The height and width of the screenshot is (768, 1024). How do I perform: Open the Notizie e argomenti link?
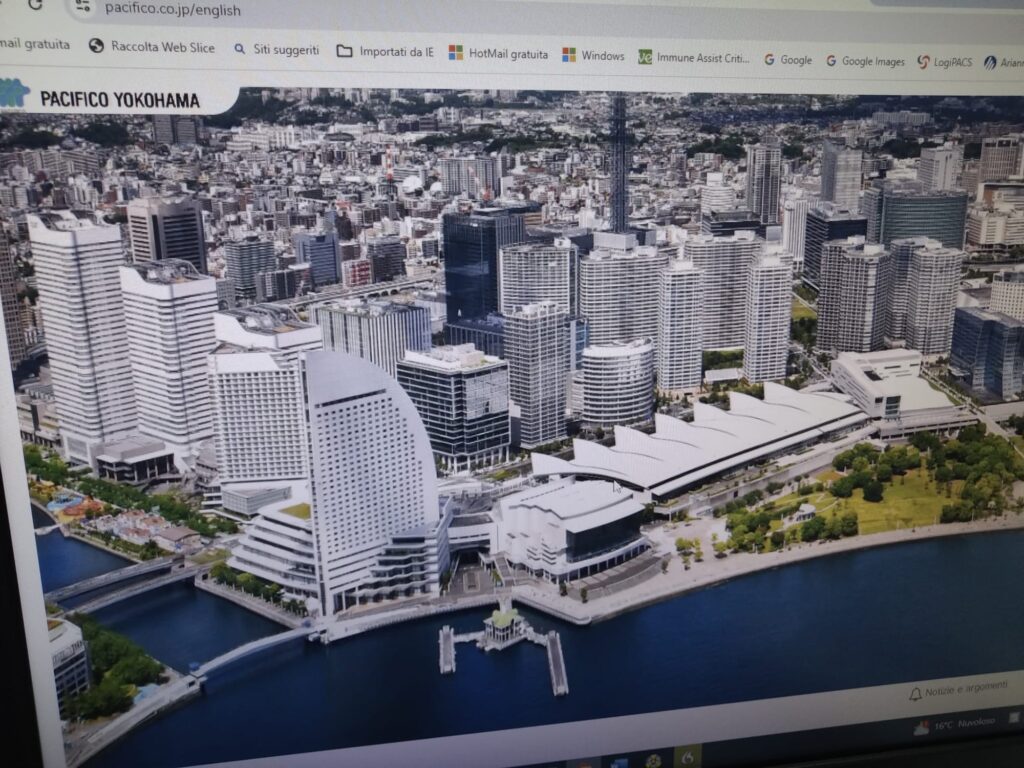click(x=965, y=688)
